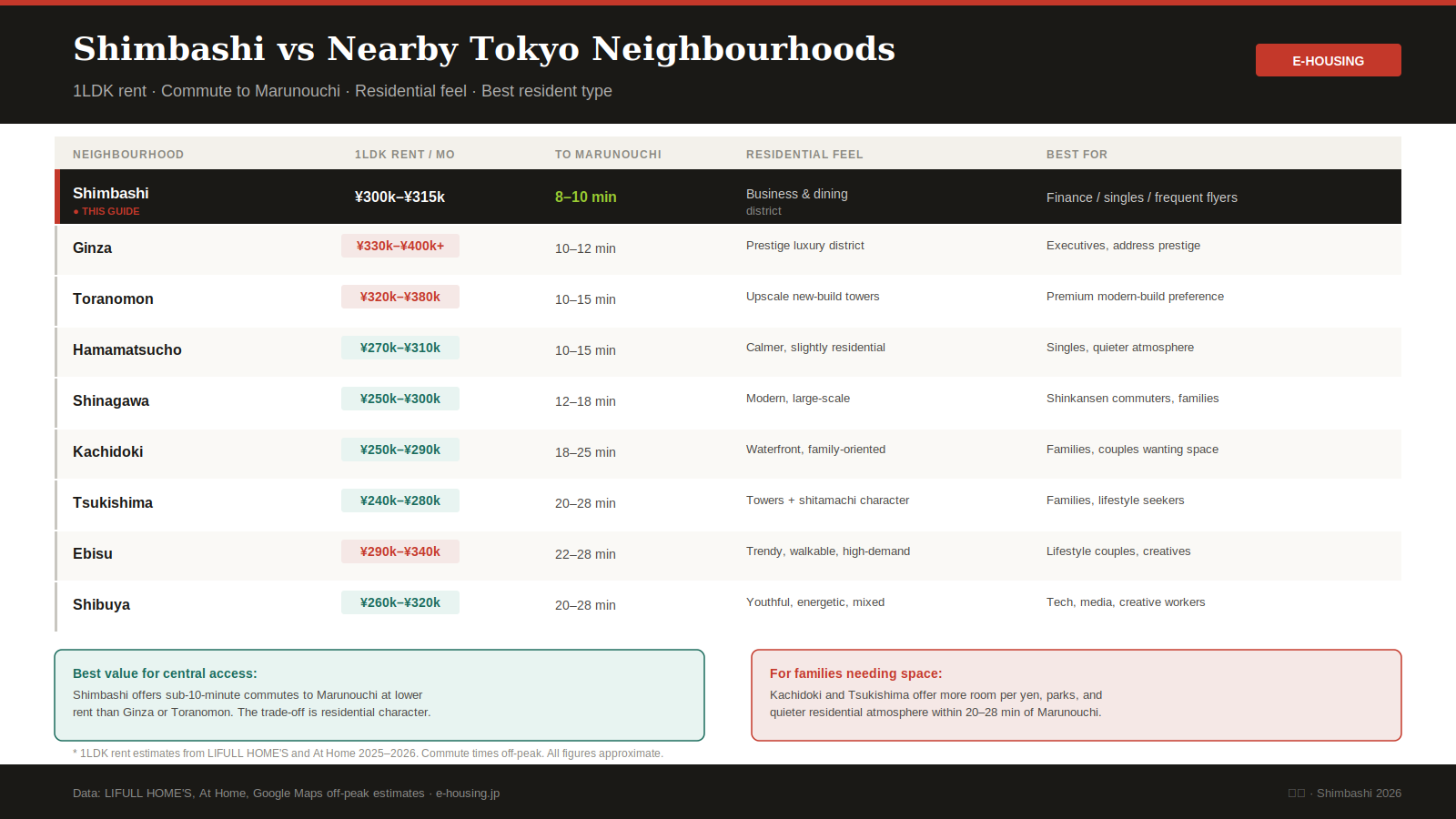Click 'Executives, address prestige' text
1456x819 pixels.
pyautogui.click(x=1123, y=246)
